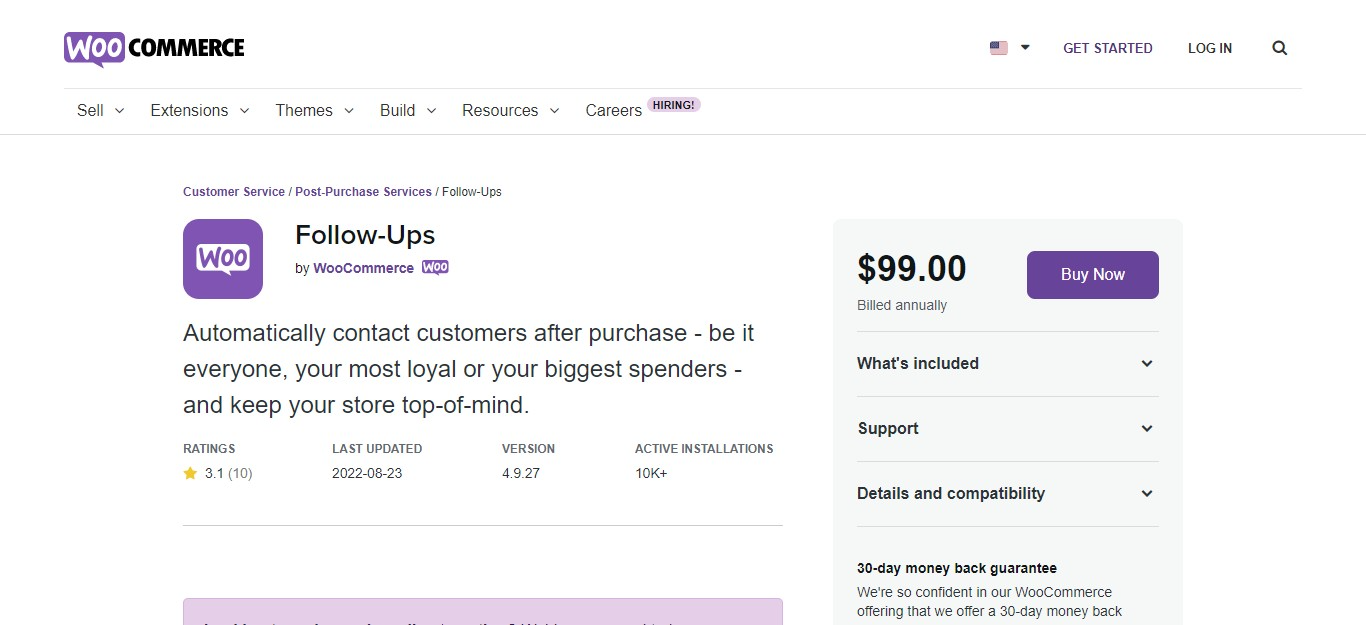
Task: Open the Sell dropdown menu
Action: tap(100, 111)
